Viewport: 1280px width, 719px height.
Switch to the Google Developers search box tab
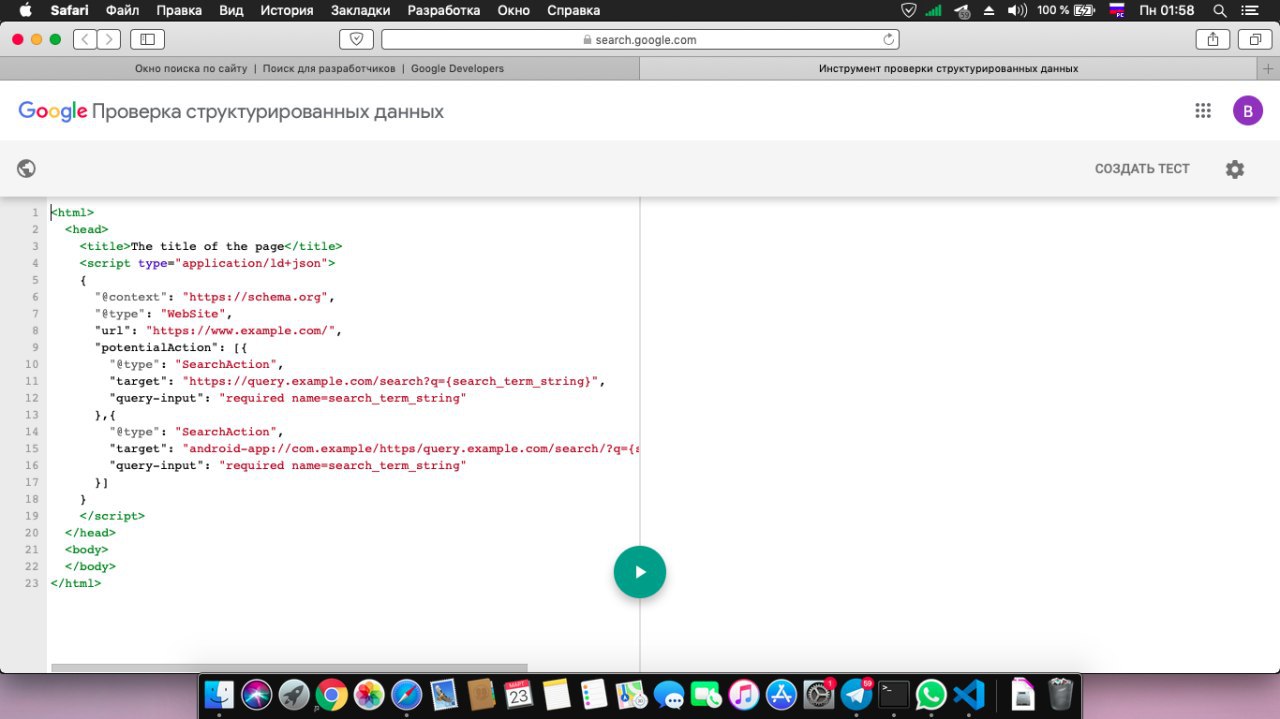pyautogui.click(x=319, y=68)
